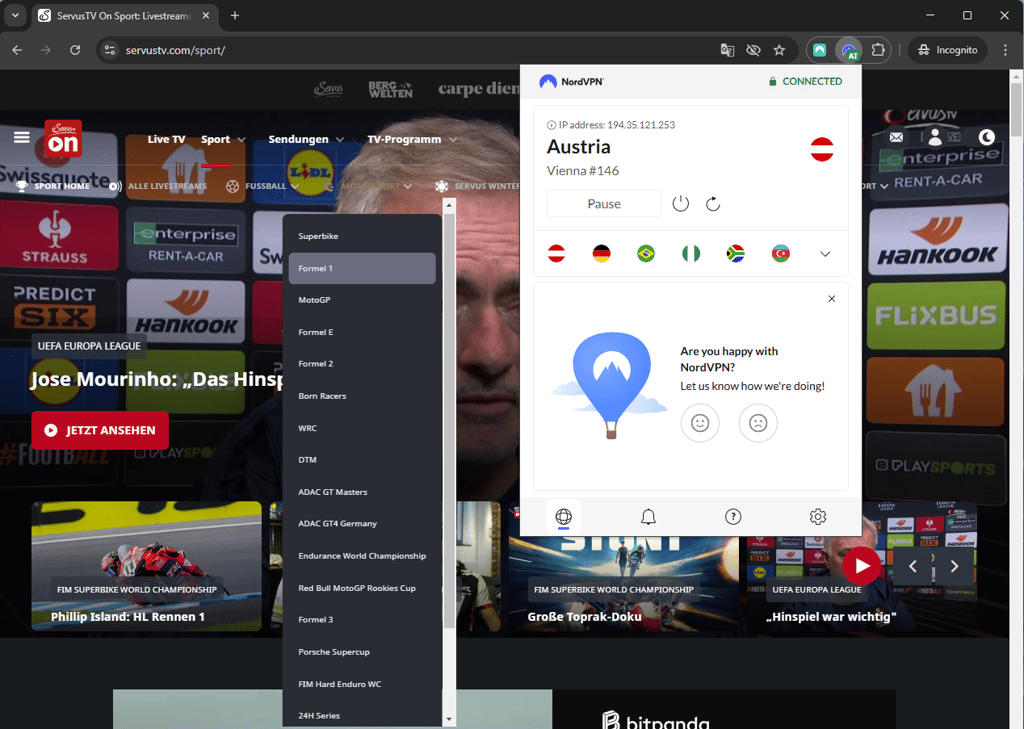
Task: Connect to the Germany flag quick server
Action: 601,253
